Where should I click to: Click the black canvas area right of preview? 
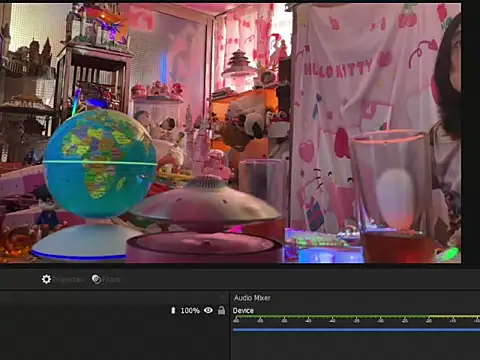(x=471, y=133)
